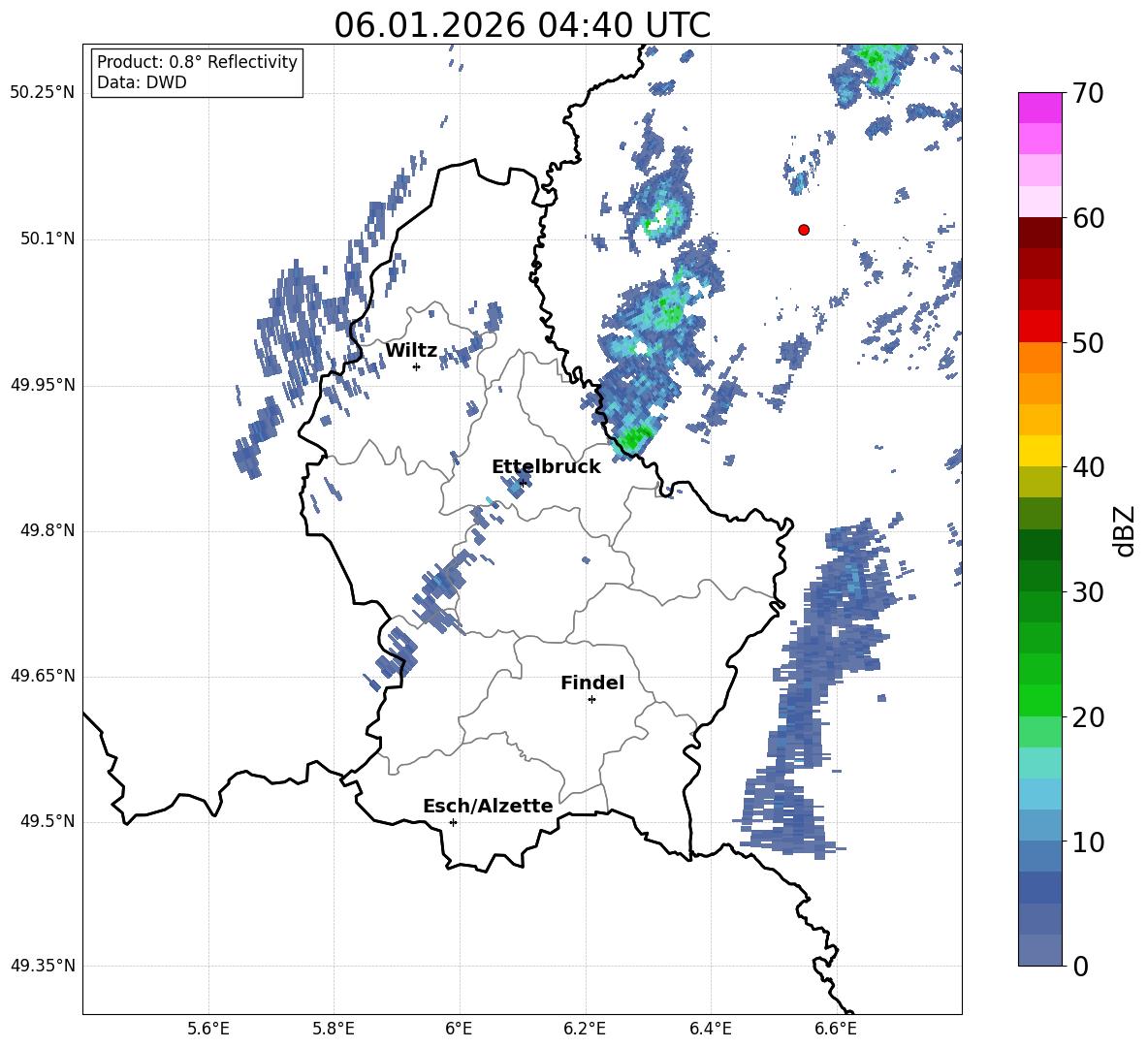This screenshot has height=1048, width=1148.
Task: Click the orange colorbar segment below 50
Action: coord(1039,357)
